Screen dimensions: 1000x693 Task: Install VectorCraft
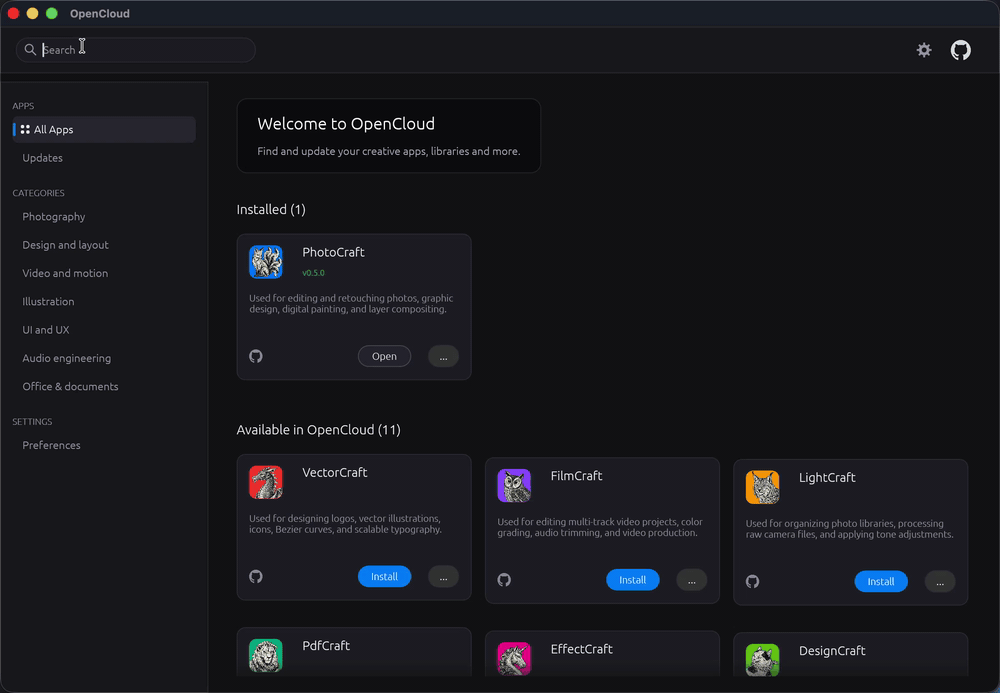pyautogui.click(x=384, y=576)
